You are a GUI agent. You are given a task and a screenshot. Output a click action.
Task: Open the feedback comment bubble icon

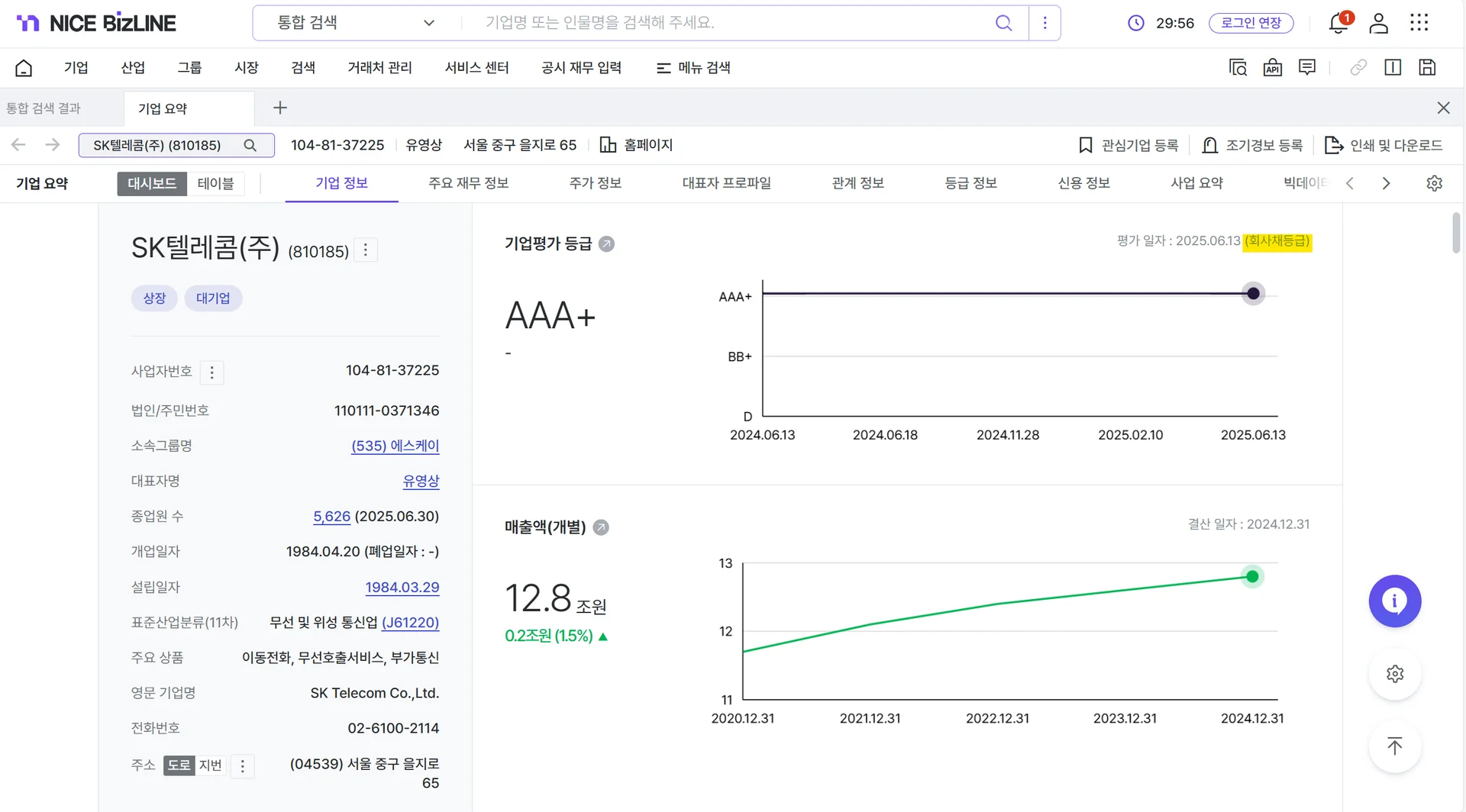(1306, 67)
